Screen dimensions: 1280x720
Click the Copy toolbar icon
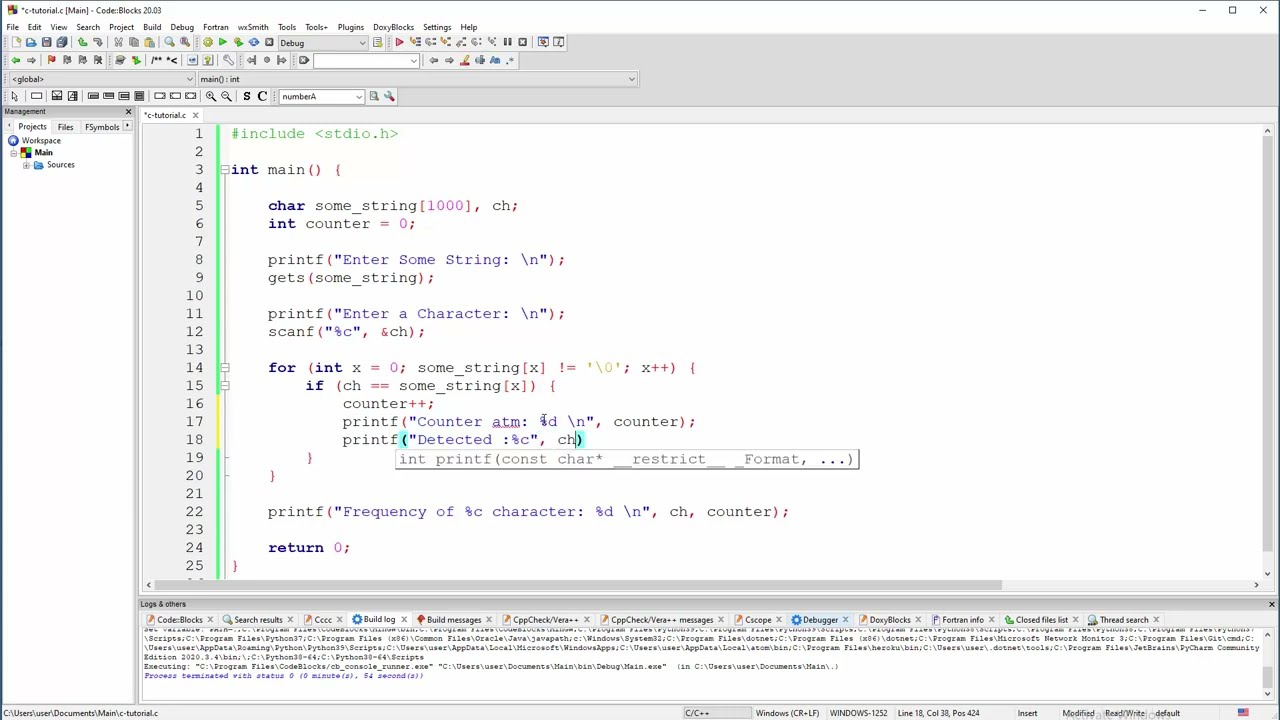click(134, 42)
